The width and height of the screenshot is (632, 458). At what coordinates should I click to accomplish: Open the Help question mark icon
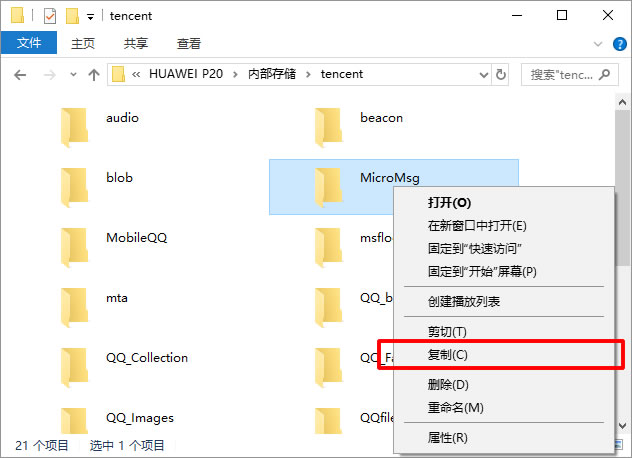[620, 44]
